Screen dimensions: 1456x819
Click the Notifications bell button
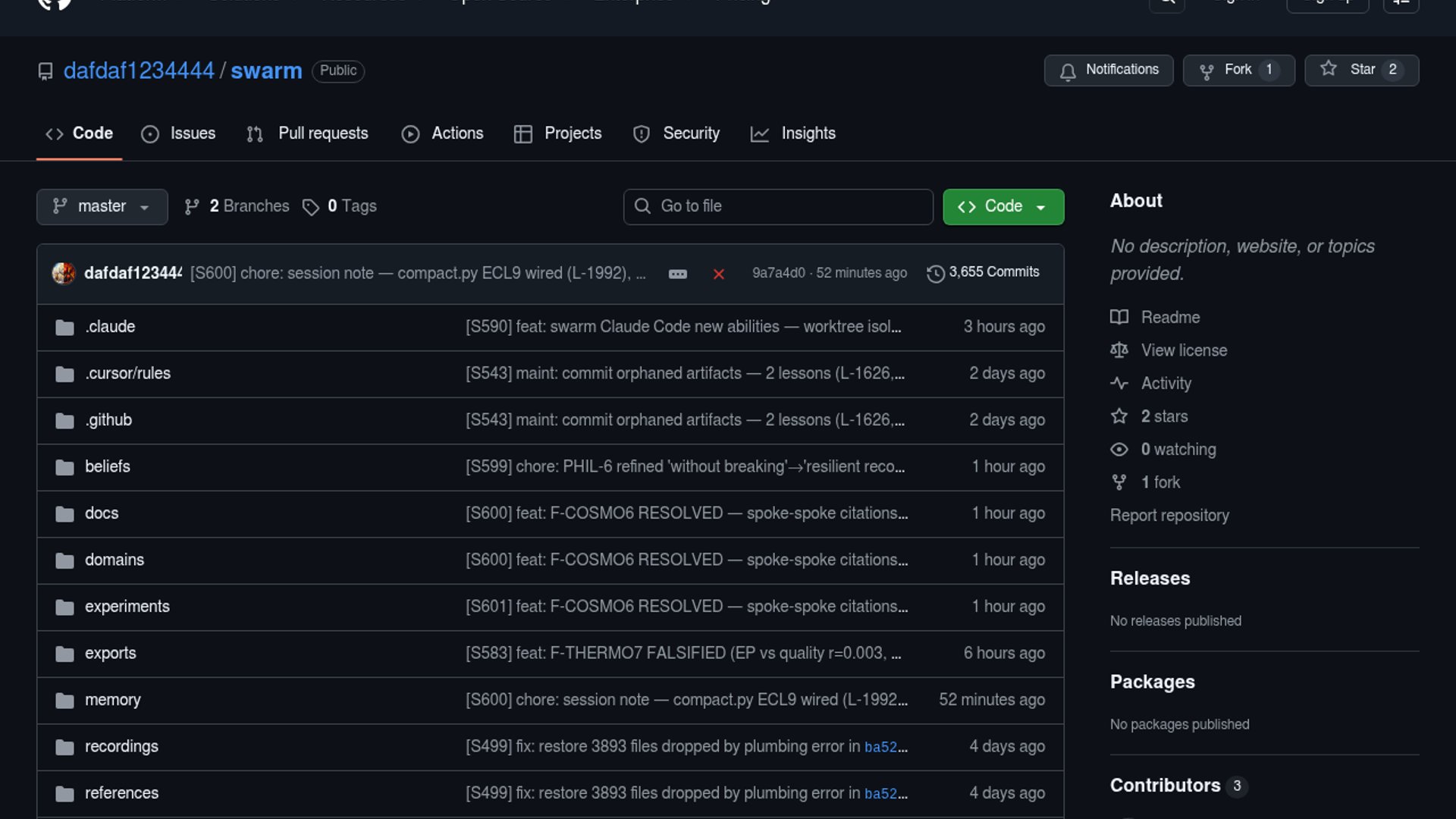coord(1108,70)
